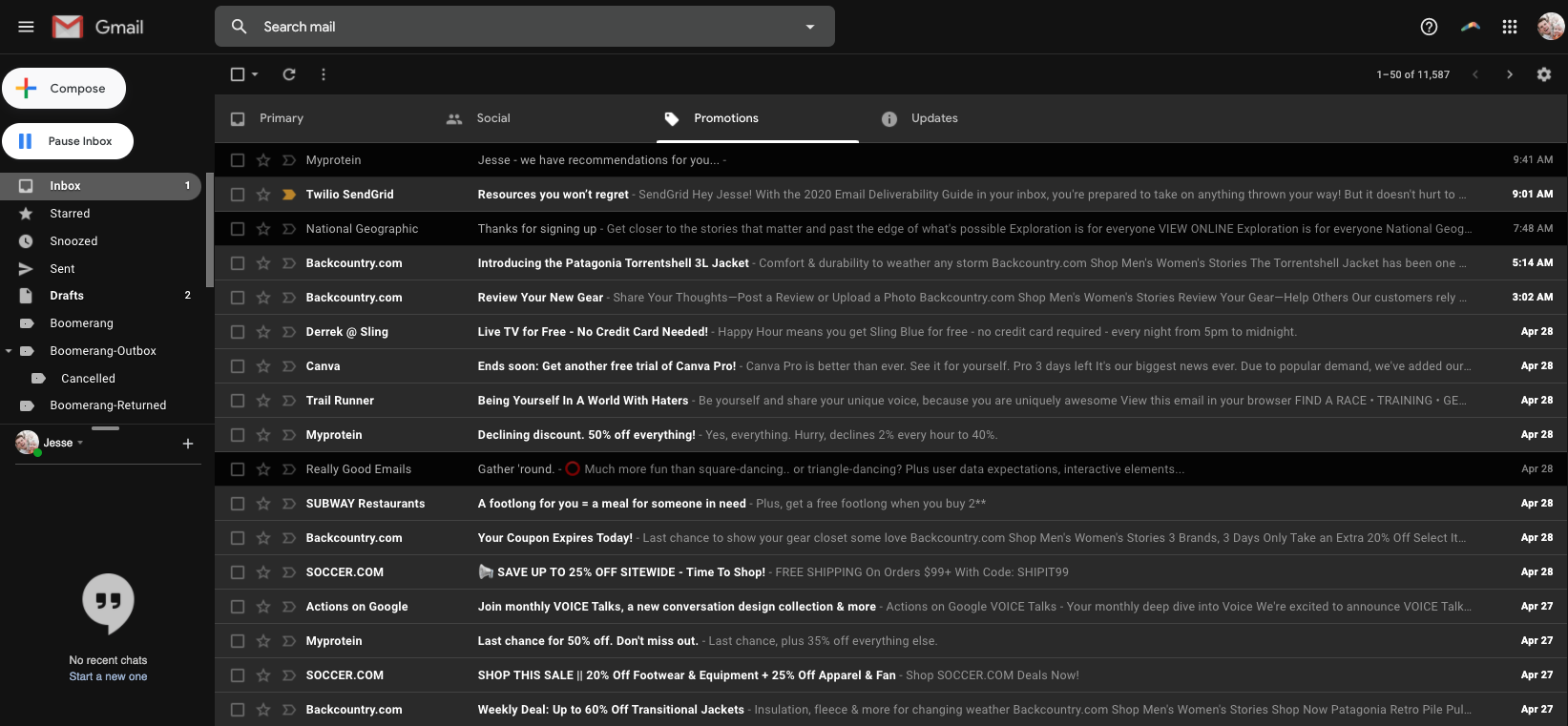Viewport: 1568px width, 726px height.
Task: Click the Hangouts quote bubble icon
Action: coord(108,603)
